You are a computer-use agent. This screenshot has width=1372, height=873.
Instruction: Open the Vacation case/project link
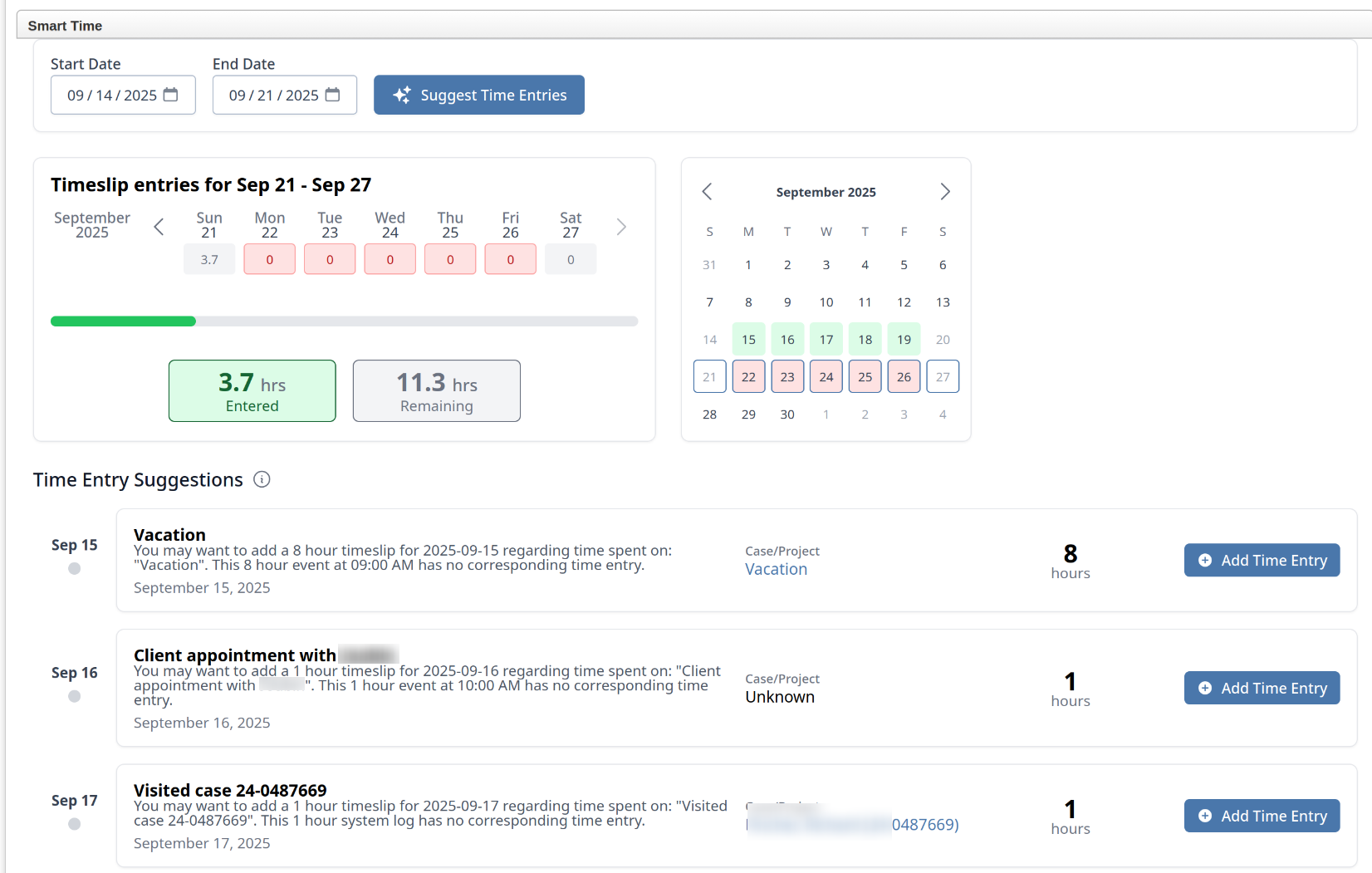click(x=776, y=569)
